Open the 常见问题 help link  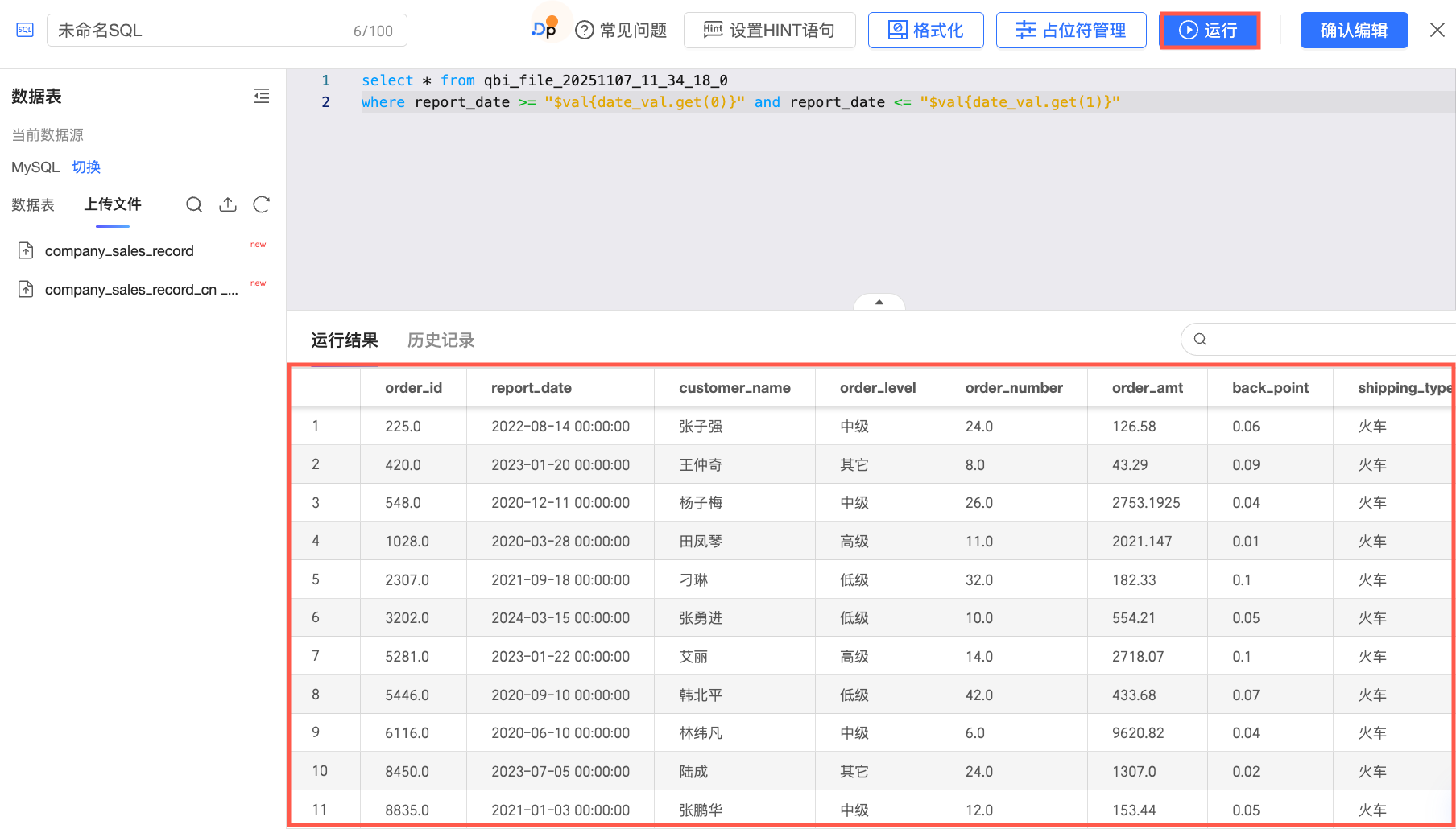[621, 31]
